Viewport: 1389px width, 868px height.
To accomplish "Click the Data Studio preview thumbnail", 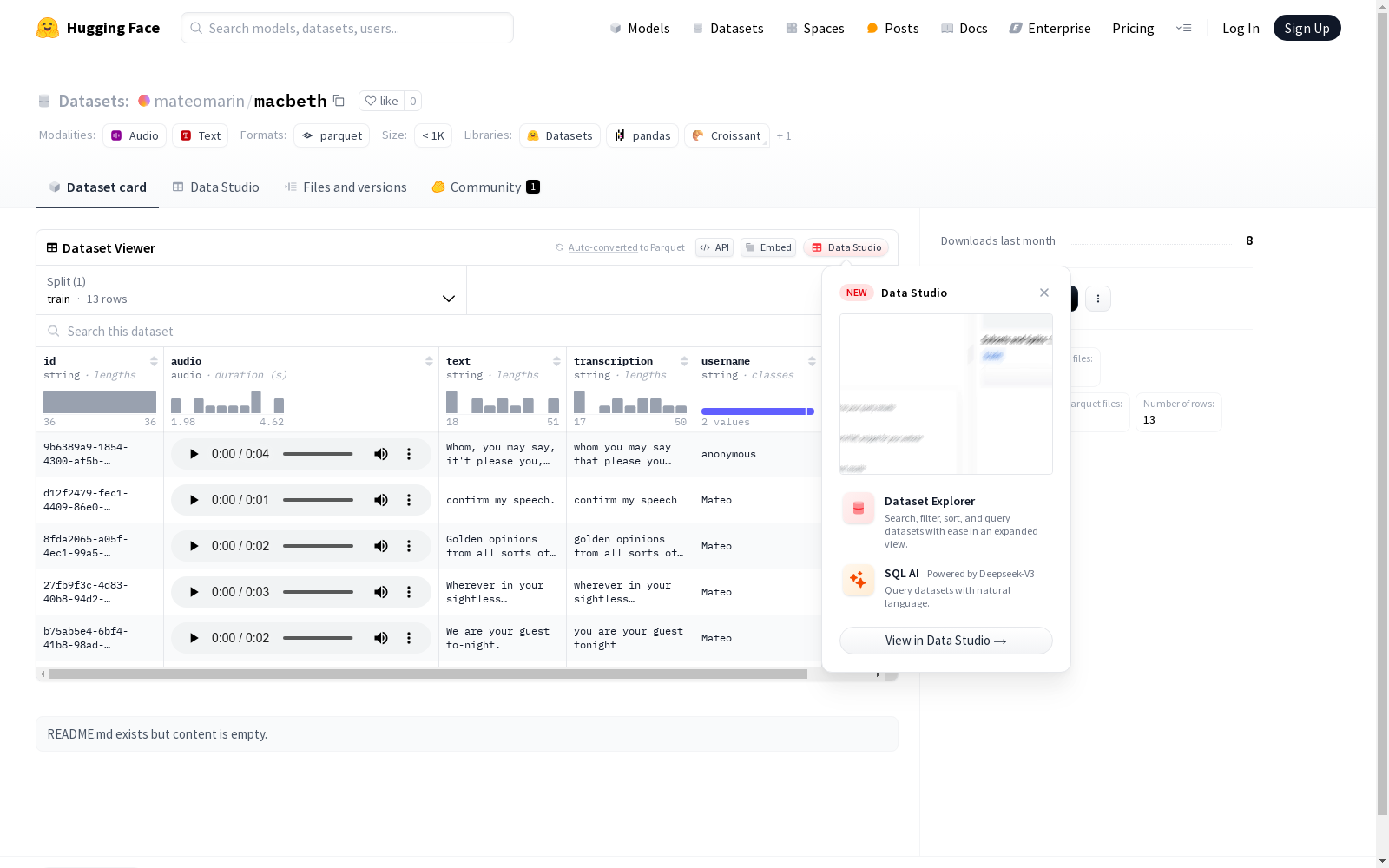I will pyautogui.click(x=946, y=394).
